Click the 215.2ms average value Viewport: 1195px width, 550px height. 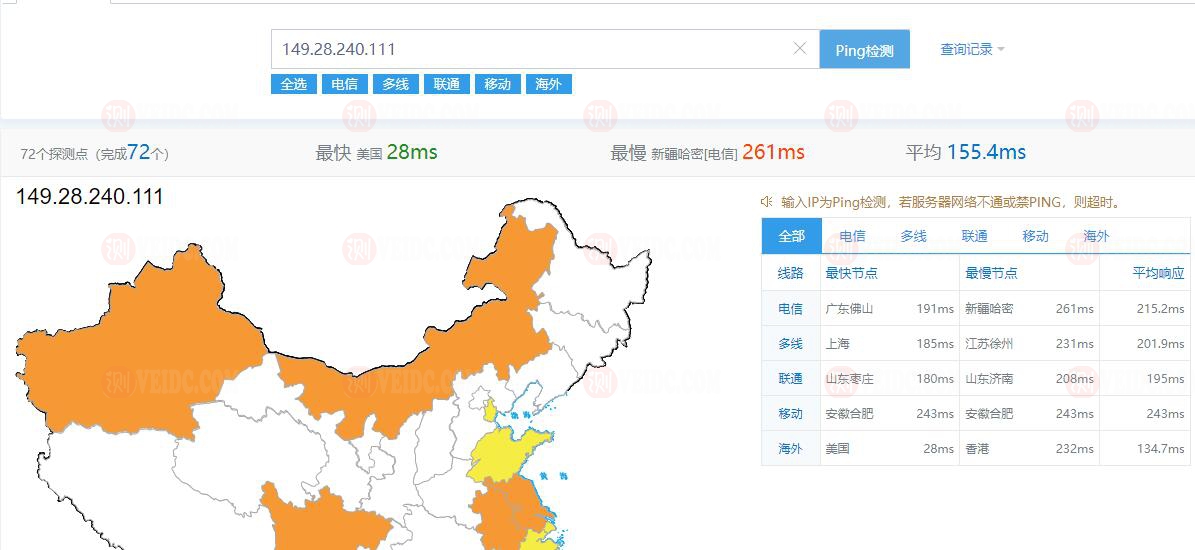coord(1161,309)
